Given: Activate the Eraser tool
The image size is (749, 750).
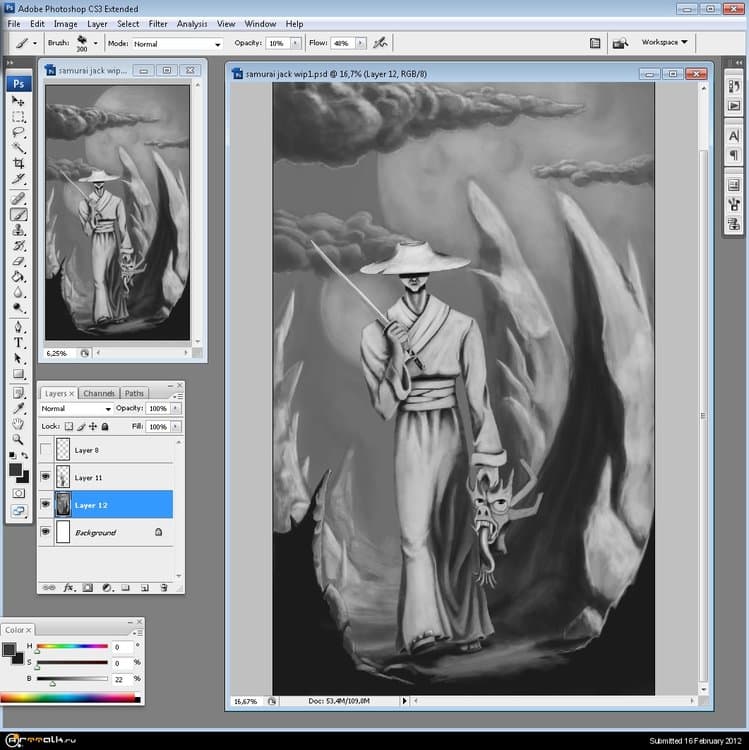Looking at the screenshot, I should 19,261.
